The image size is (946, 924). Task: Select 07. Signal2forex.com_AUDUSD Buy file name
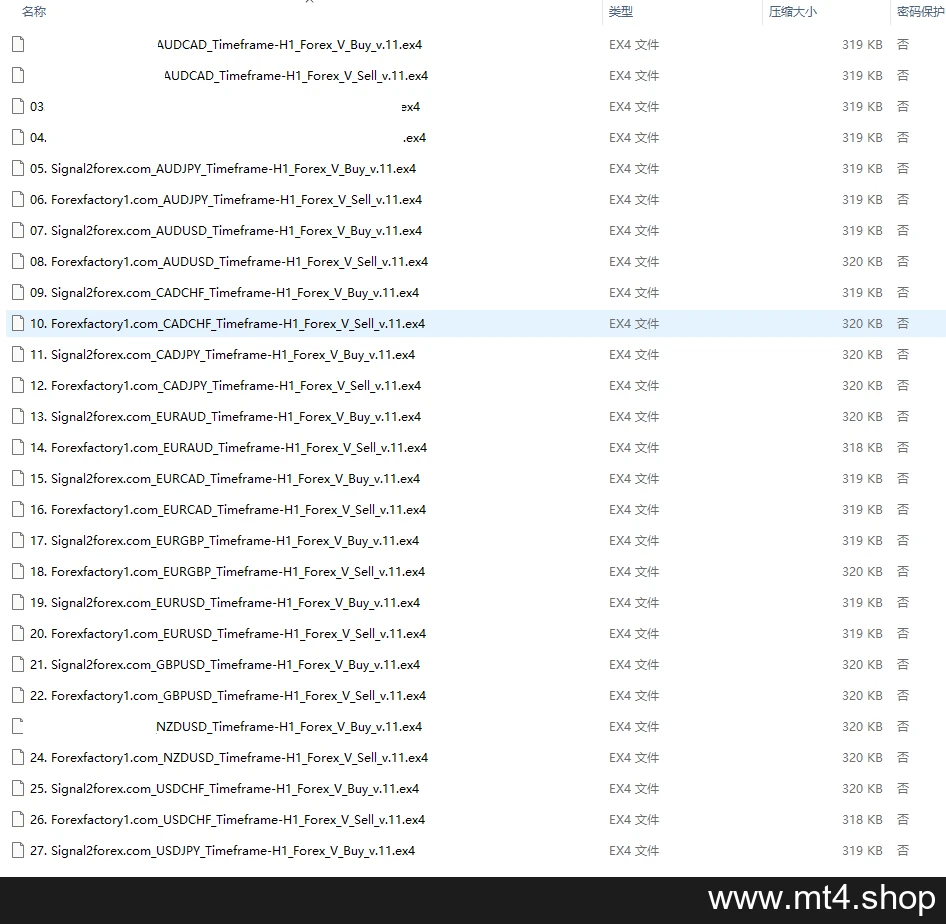226,230
